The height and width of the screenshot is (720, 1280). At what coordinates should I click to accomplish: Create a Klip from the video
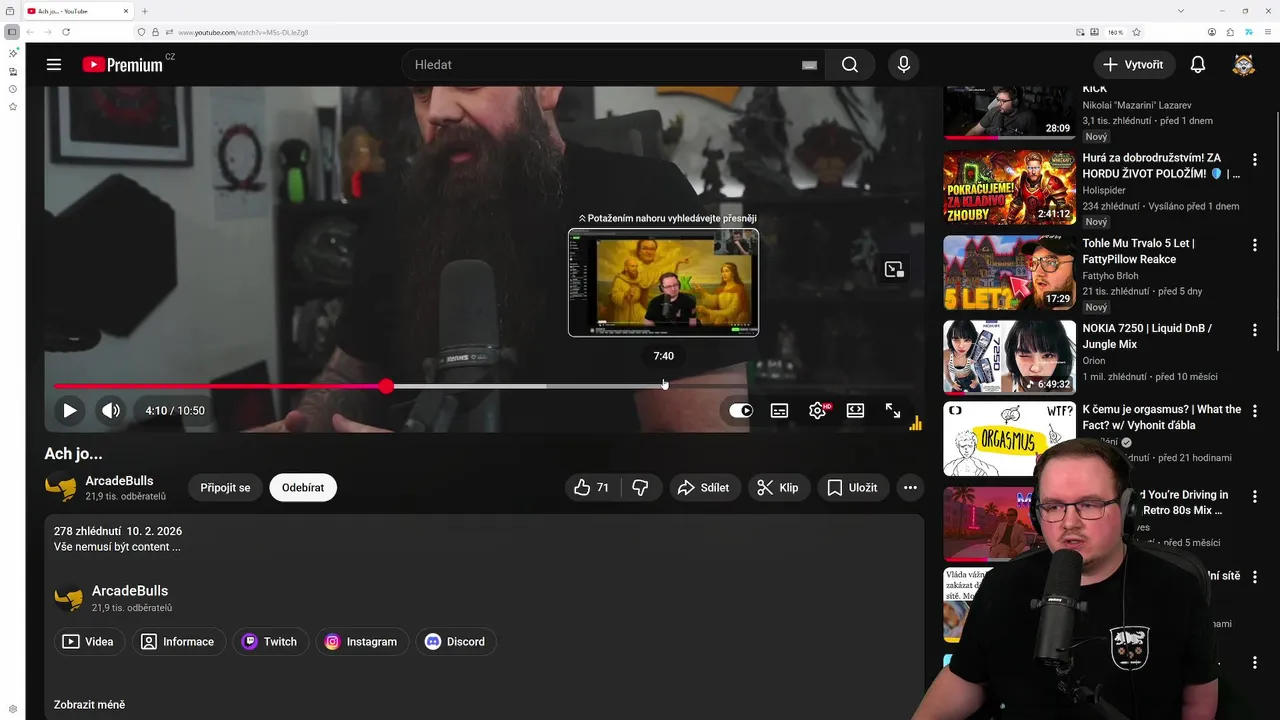coord(778,487)
